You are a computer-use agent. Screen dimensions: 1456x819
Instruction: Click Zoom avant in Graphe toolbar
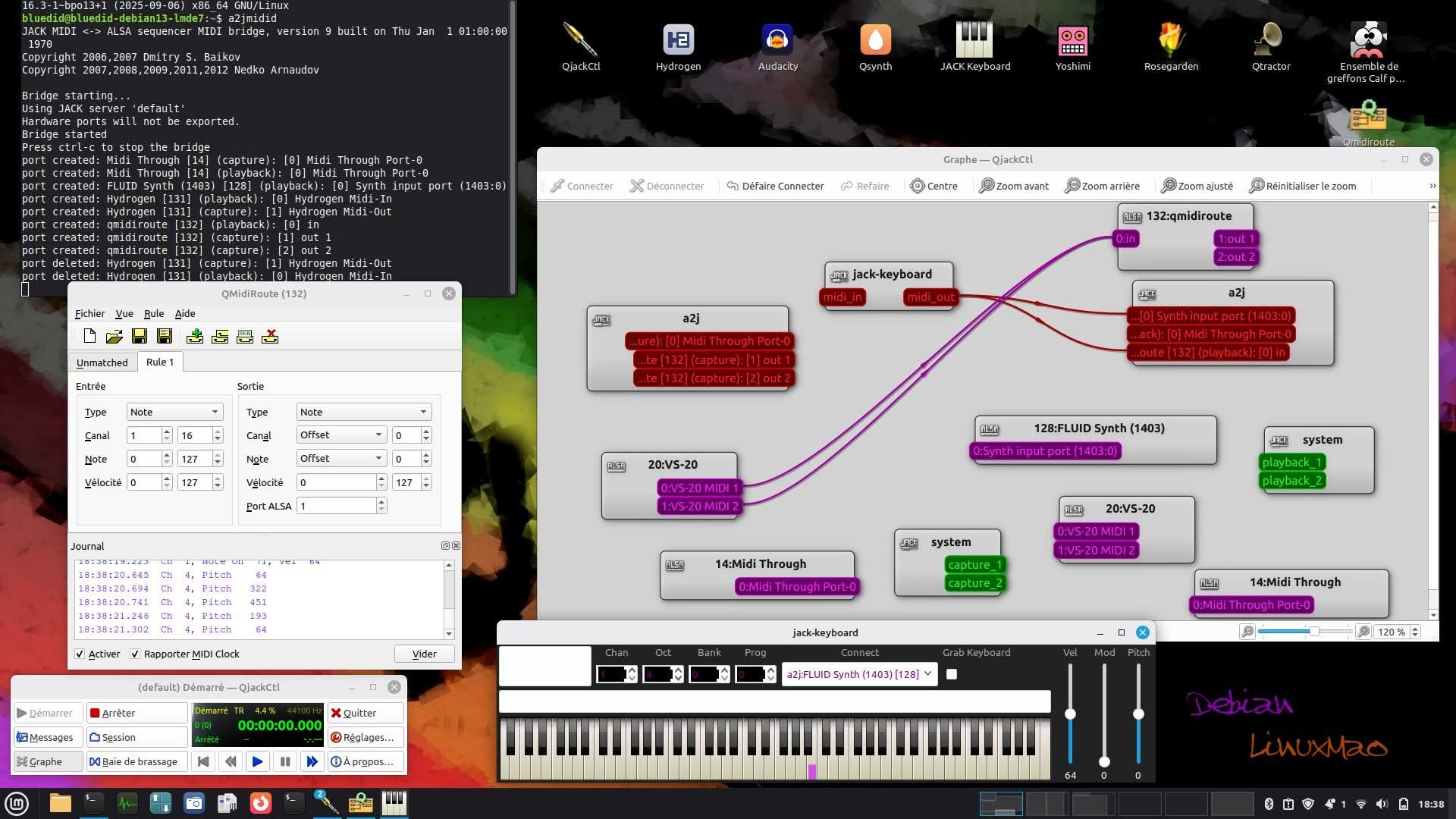(1014, 186)
